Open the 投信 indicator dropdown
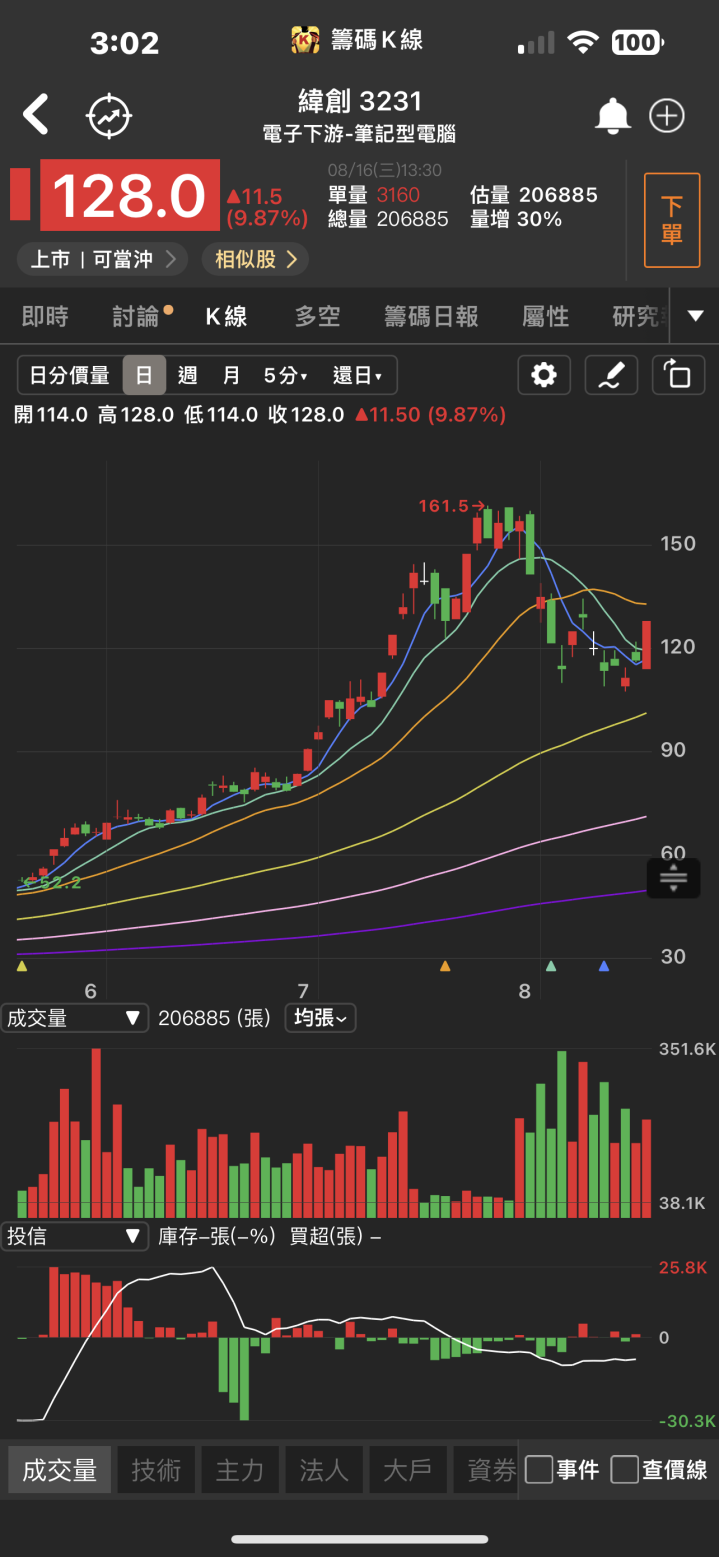The image size is (719, 1557). (75, 1236)
